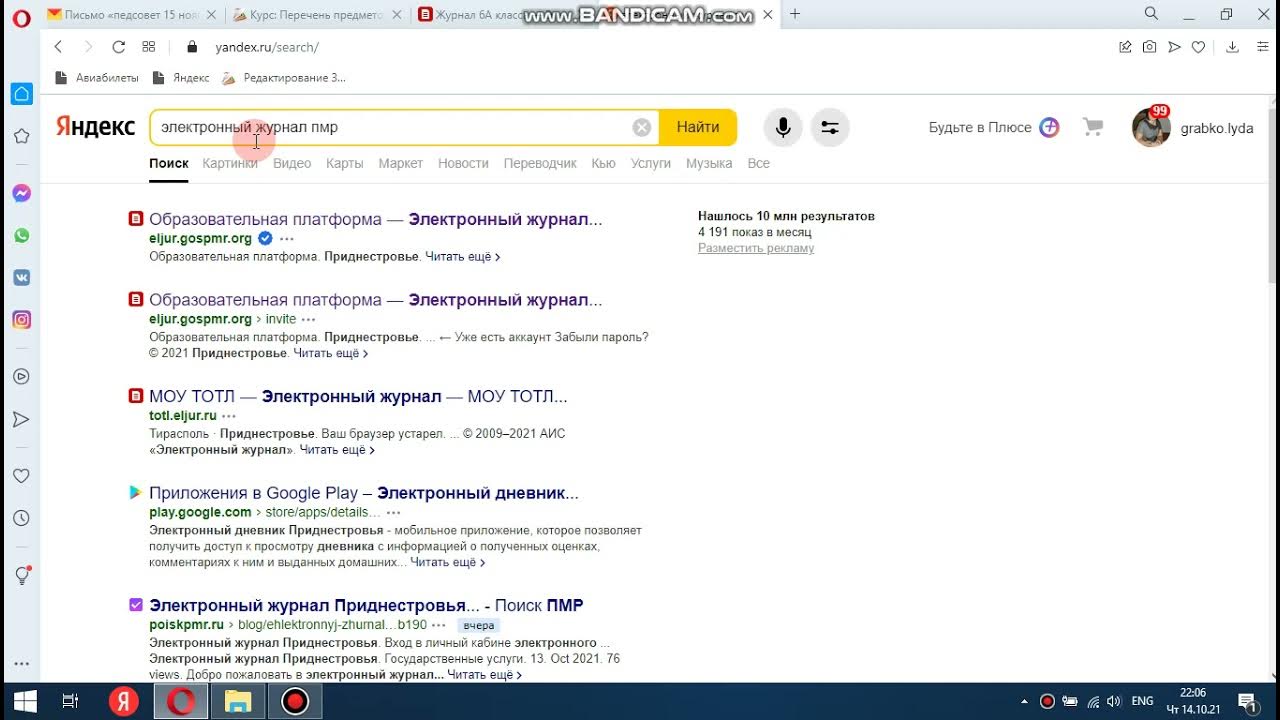Switch to Карты tab
1280x720 pixels.
(x=345, y=163)
